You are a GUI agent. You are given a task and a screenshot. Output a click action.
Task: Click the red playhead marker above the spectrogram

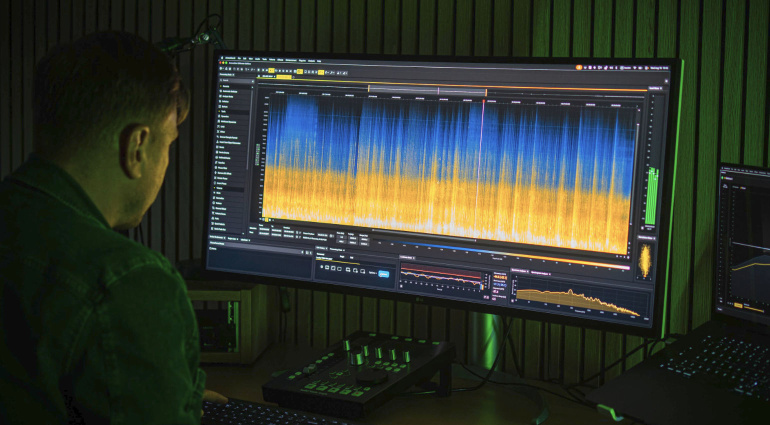pos(483,101)
